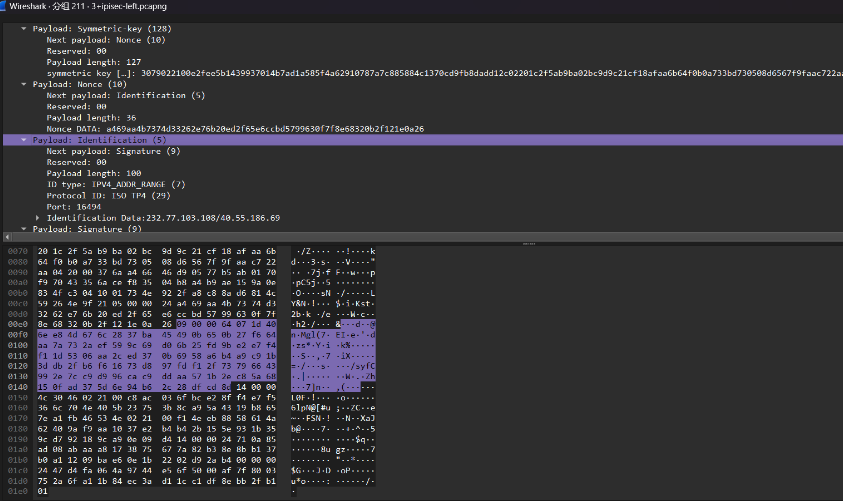Click hex offset 0070 in bytes pane
This screenshot has width=843, height=501.
pos(18,251)
